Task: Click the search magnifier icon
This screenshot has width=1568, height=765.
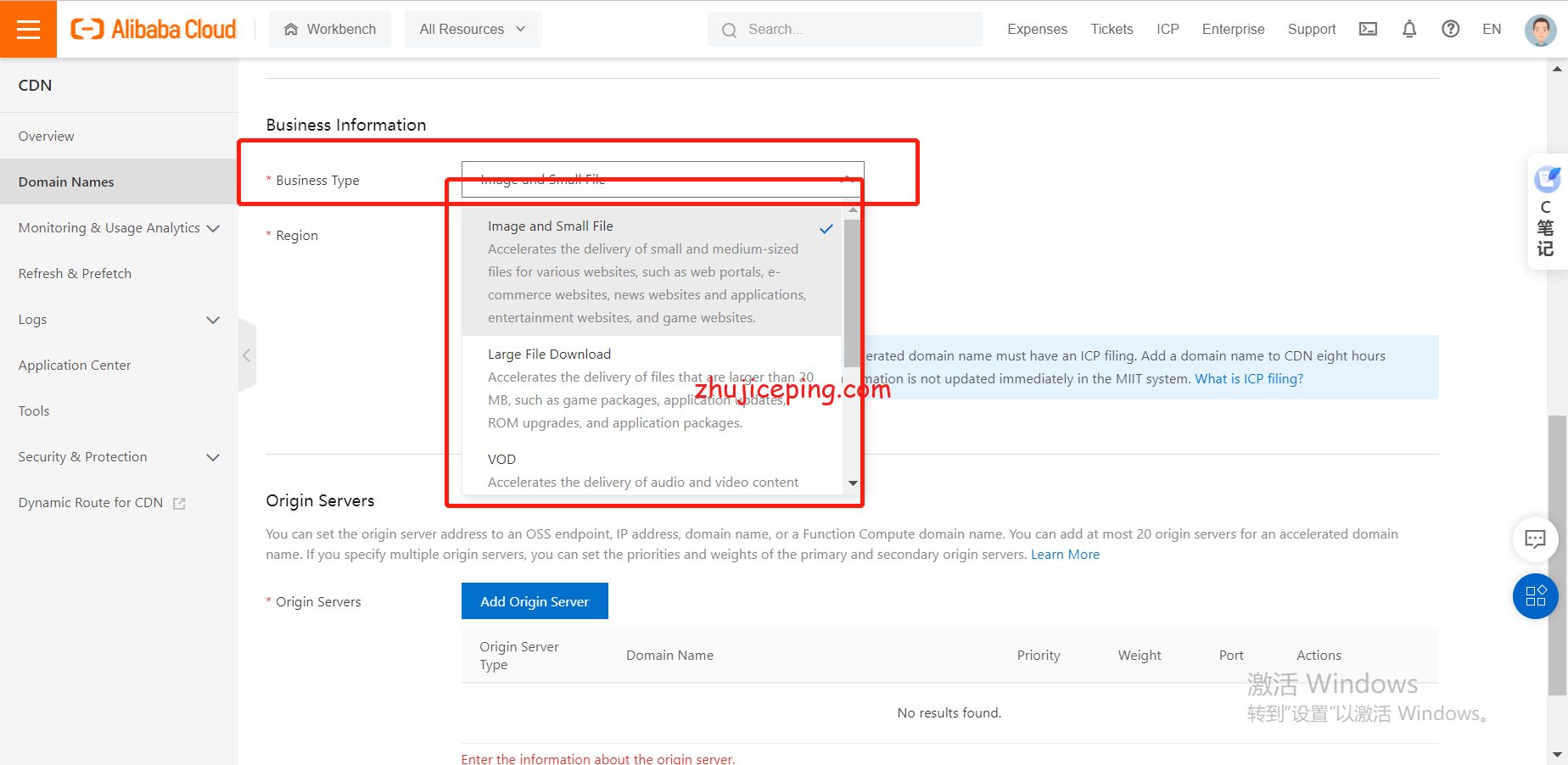Action: pos(729,30)
